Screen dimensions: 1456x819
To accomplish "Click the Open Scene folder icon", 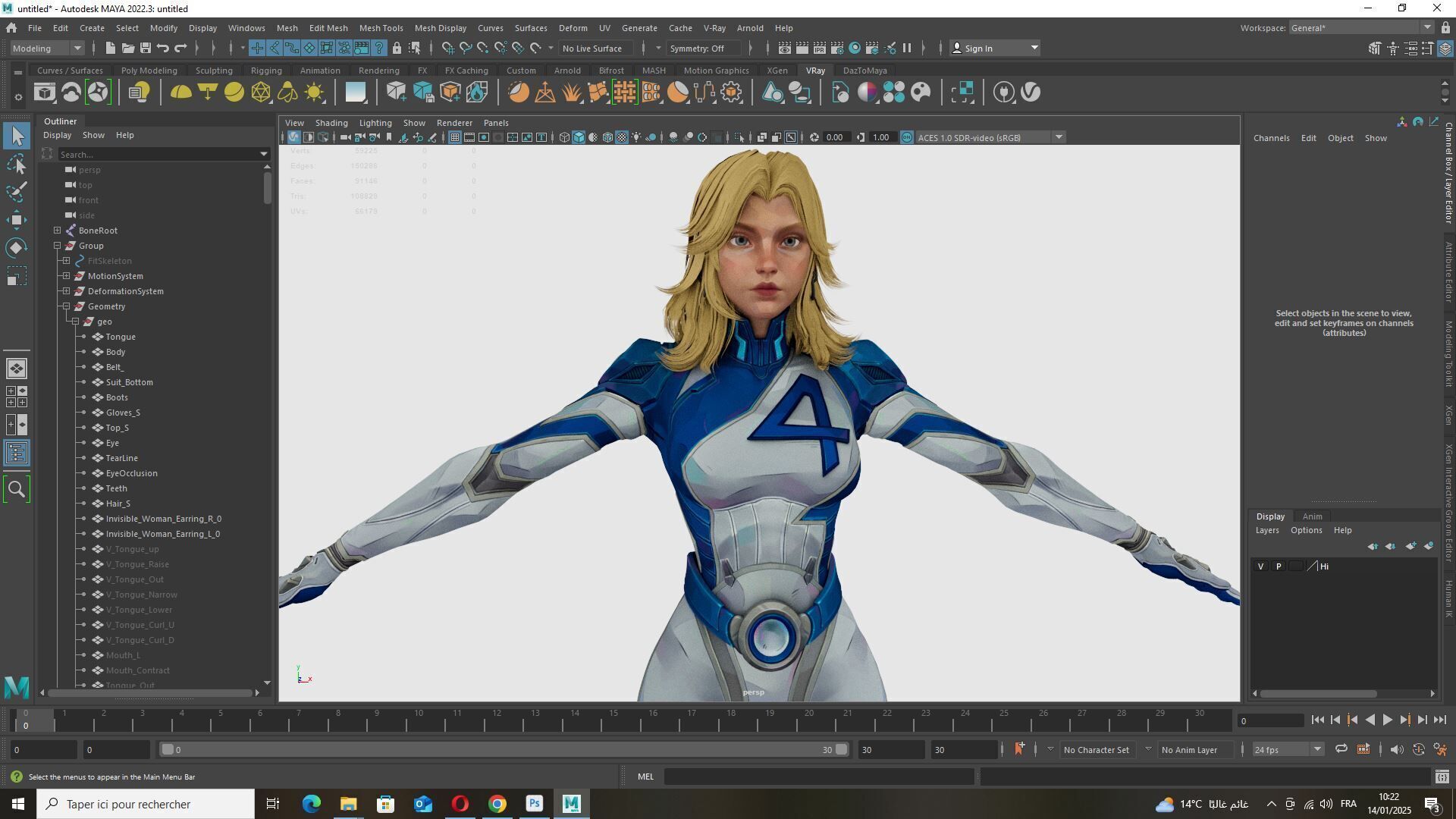I will tap(128, 48).
